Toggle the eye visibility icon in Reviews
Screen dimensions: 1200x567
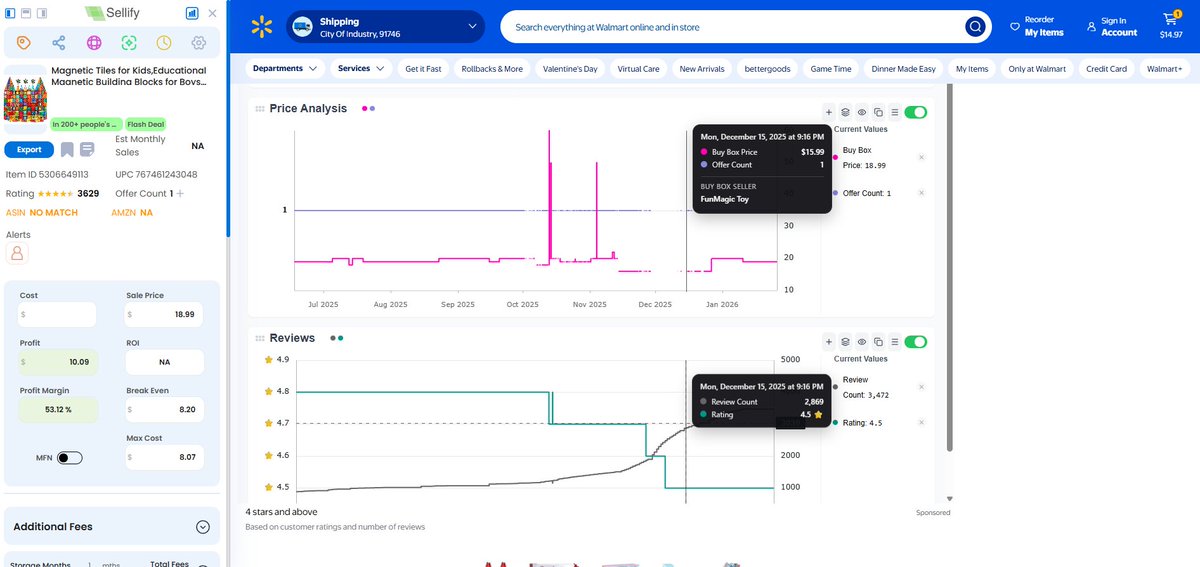[x=861, y=341]
